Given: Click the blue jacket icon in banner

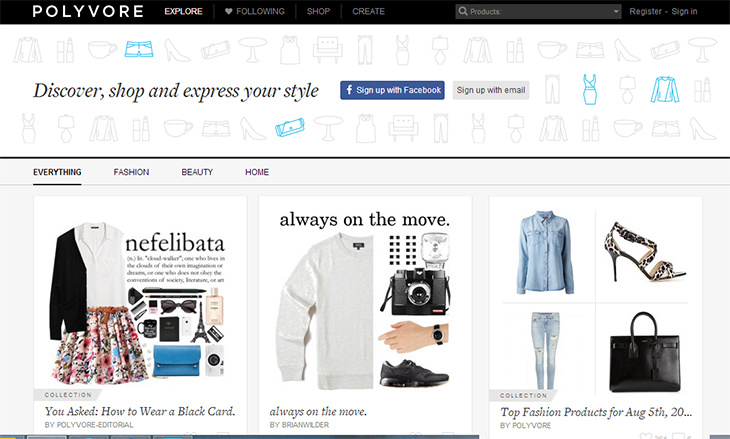Looking at the screenshot, I should (x=664, y=89).
